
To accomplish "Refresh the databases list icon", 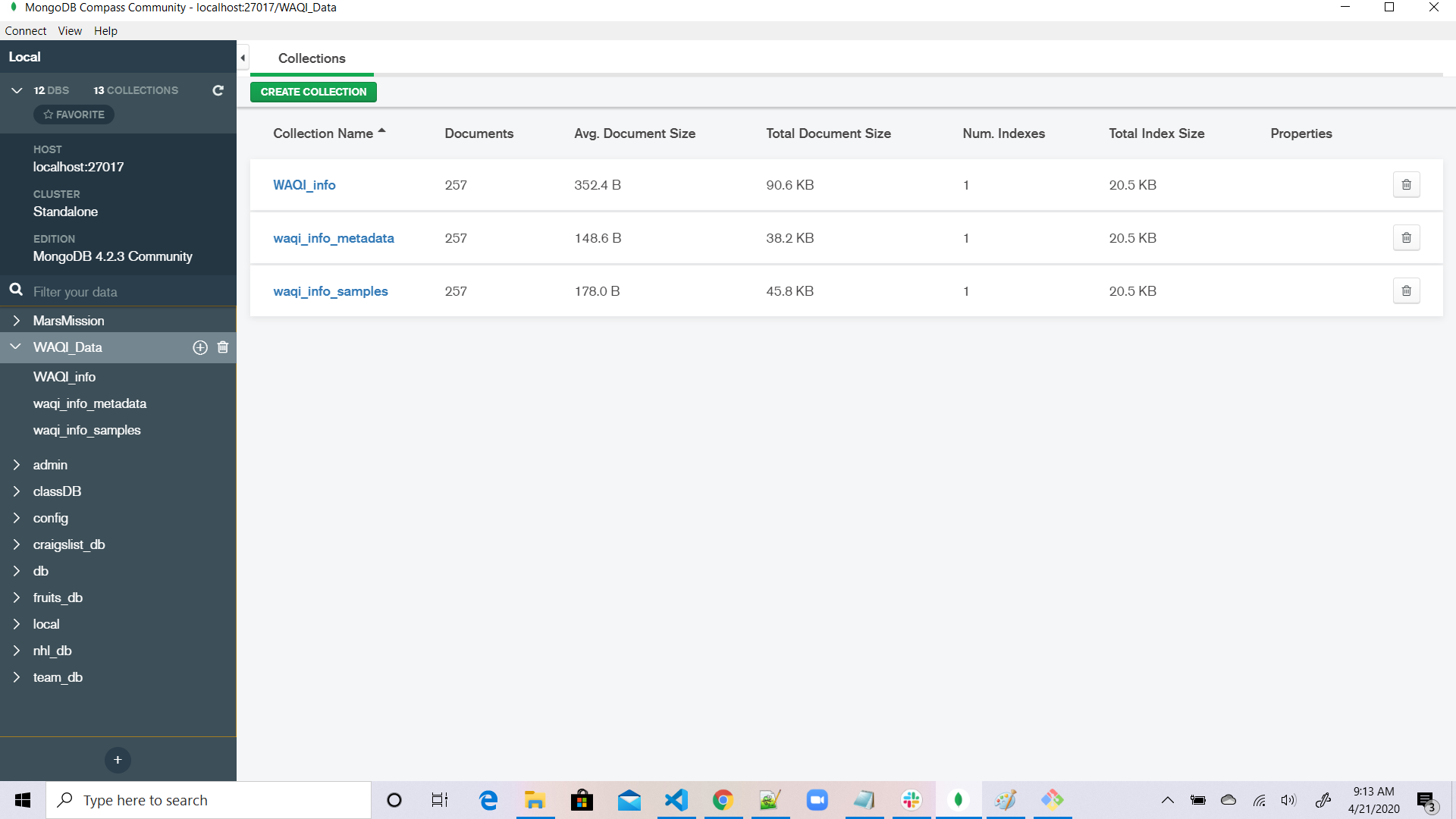I will [x=218, y=90].
